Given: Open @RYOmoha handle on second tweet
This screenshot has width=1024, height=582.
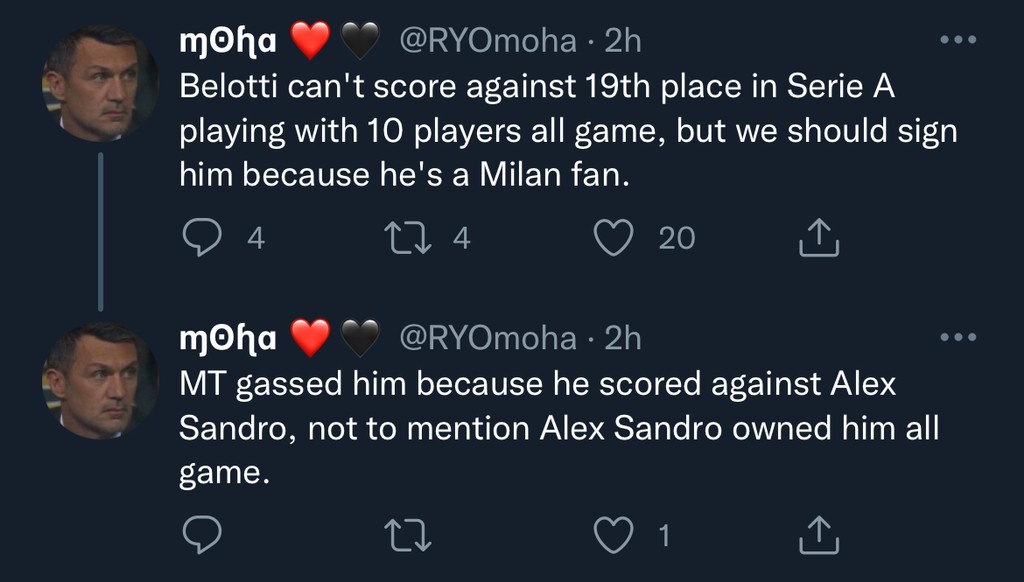Looking at the screenshot, I should pos(488,339).
